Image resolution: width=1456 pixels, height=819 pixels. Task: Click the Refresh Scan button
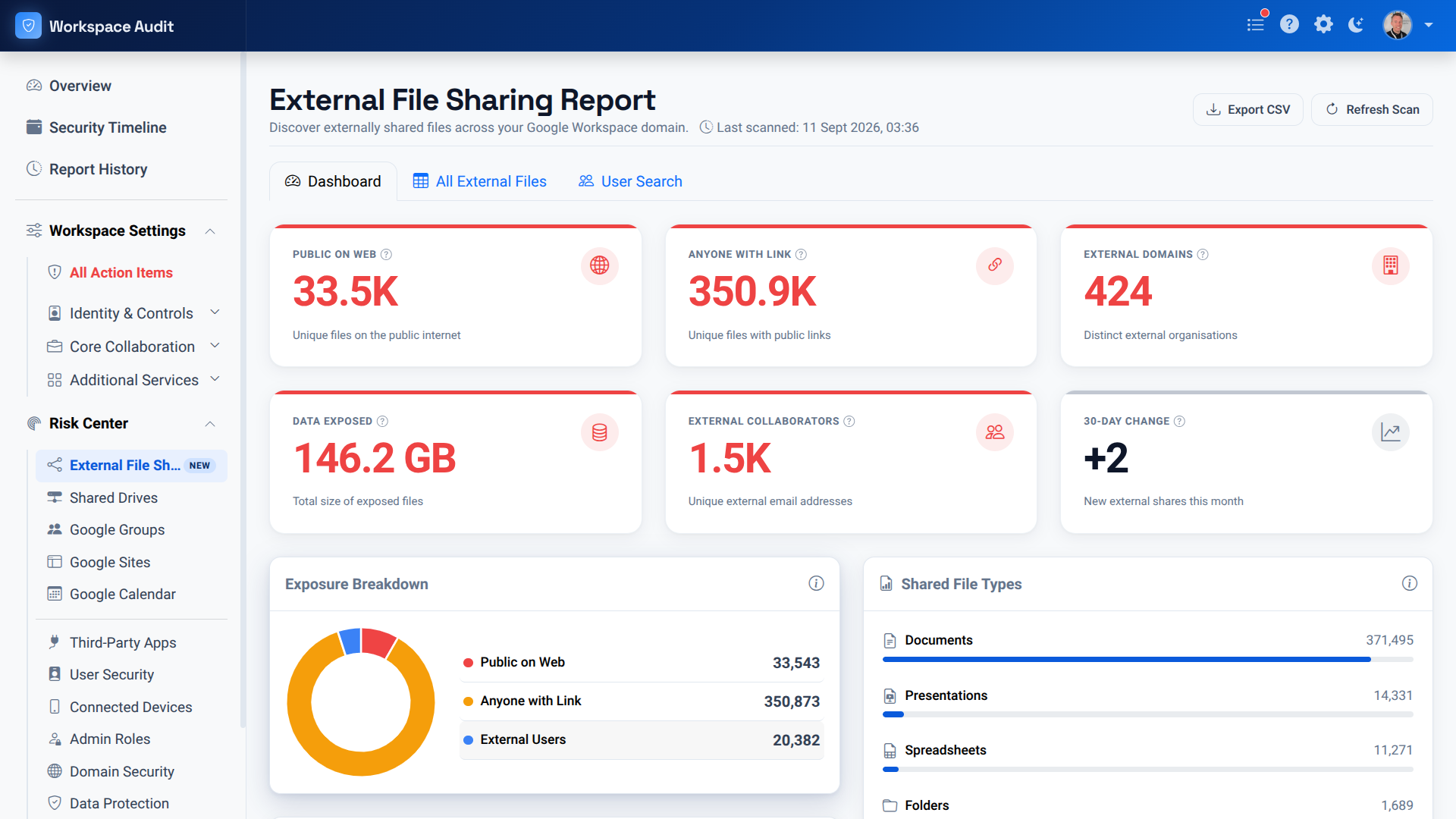tap(1372, 109)
